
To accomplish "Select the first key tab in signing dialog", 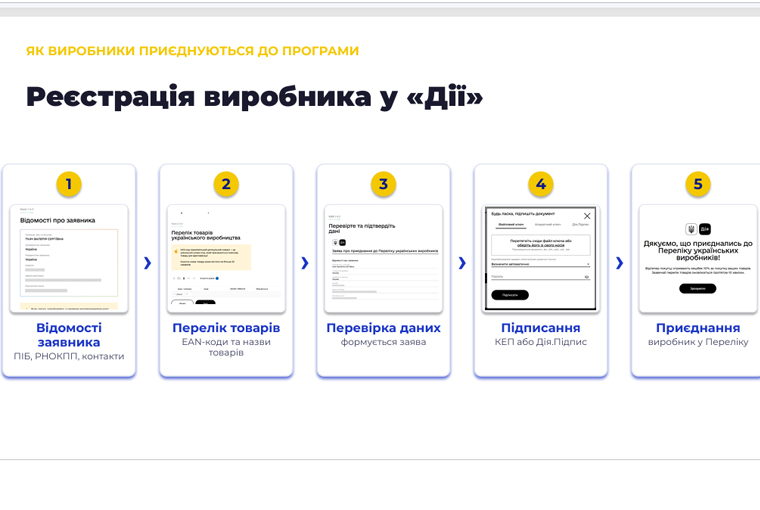I will (511, 224).
